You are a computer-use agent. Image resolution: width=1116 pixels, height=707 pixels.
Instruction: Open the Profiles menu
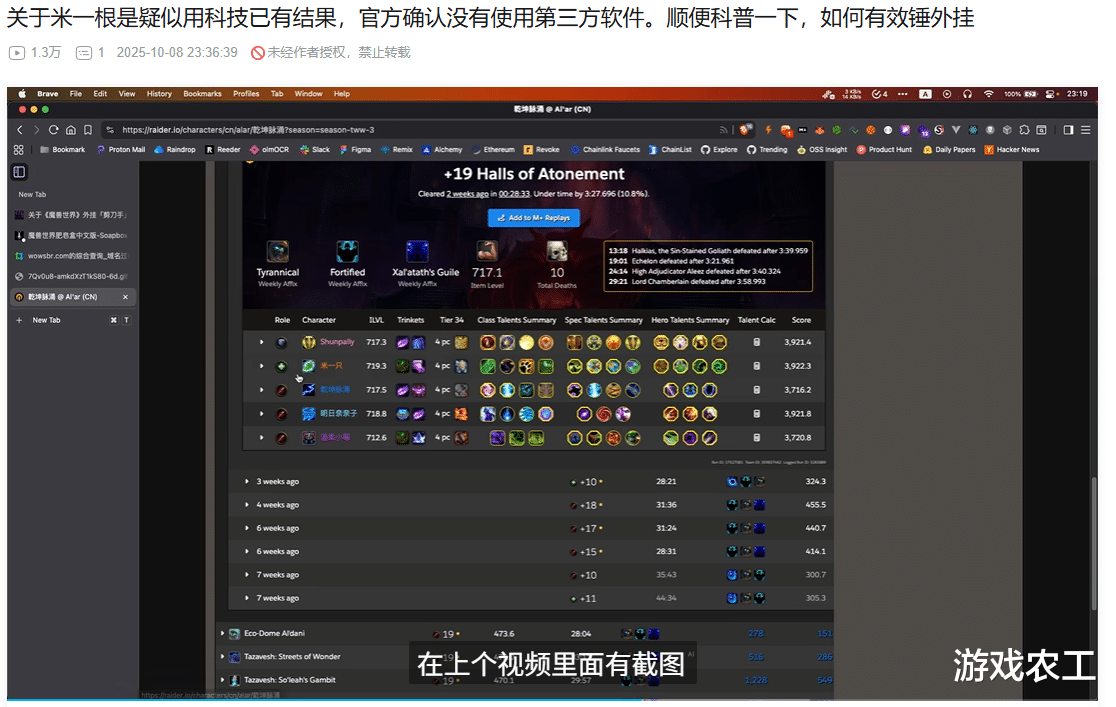pyautogui.click(x=246, y=94)
